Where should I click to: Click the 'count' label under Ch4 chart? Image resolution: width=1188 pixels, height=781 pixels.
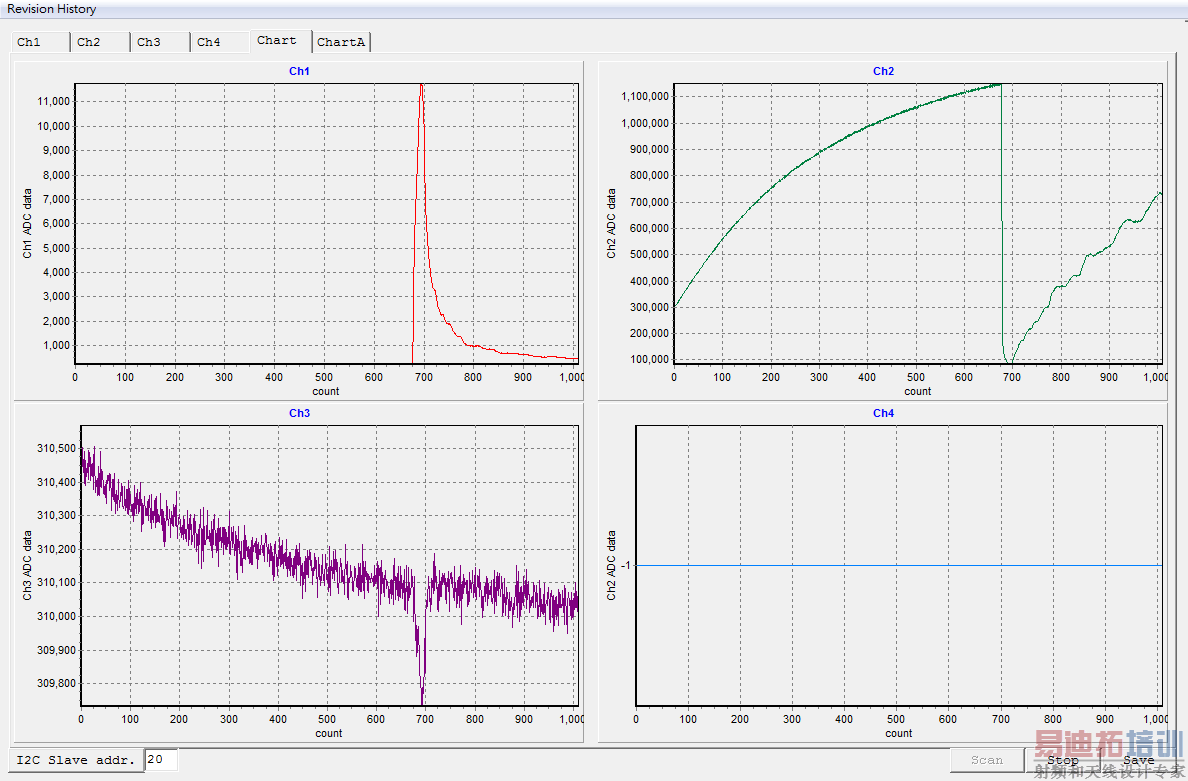[x=899, y=733]
